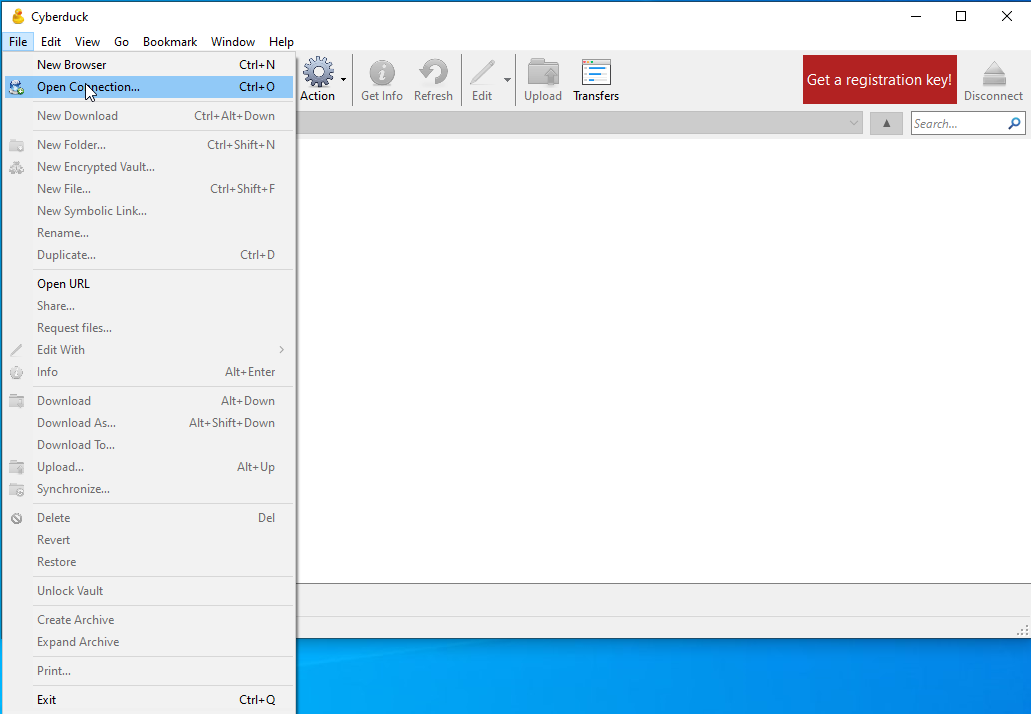Maximize the Cyberduck window
1031x714 pixels.
coord(961,16)
